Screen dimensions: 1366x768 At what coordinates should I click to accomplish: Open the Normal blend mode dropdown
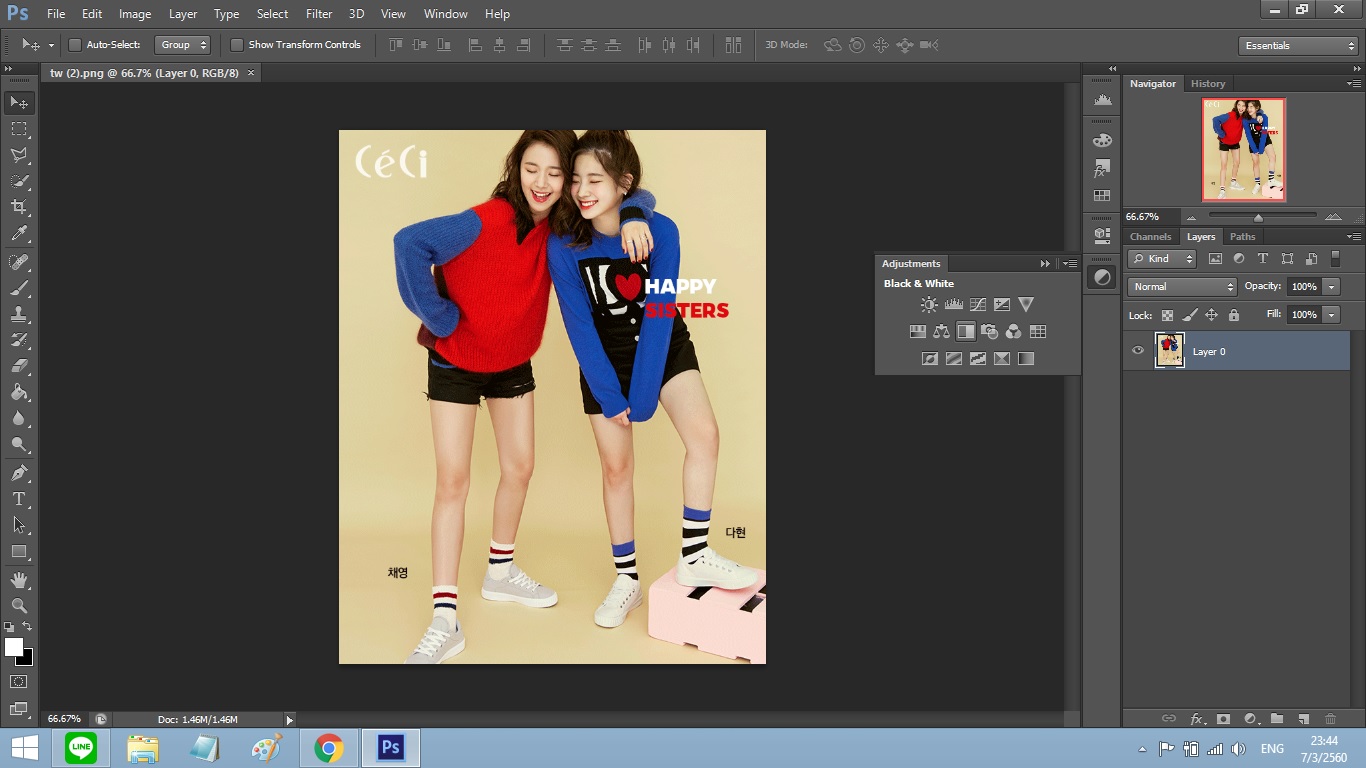1182,287
